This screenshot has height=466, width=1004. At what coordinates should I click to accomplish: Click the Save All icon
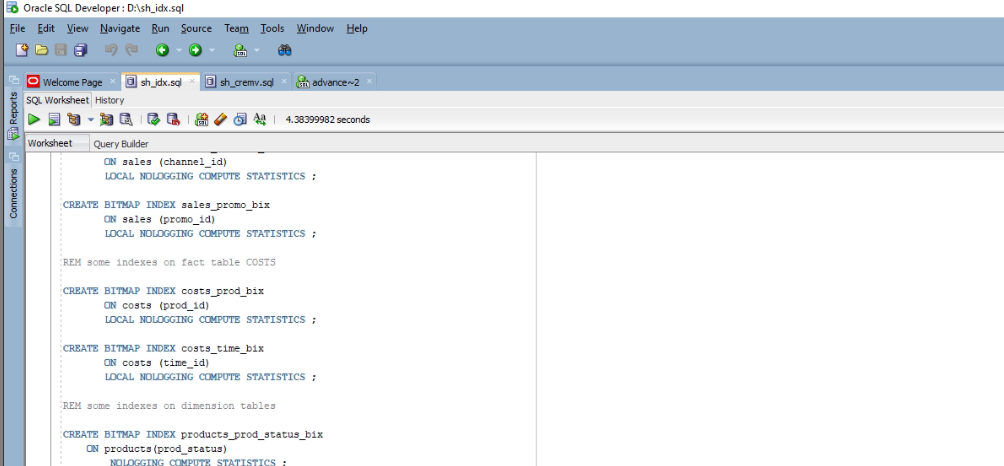tap(81, 50)
